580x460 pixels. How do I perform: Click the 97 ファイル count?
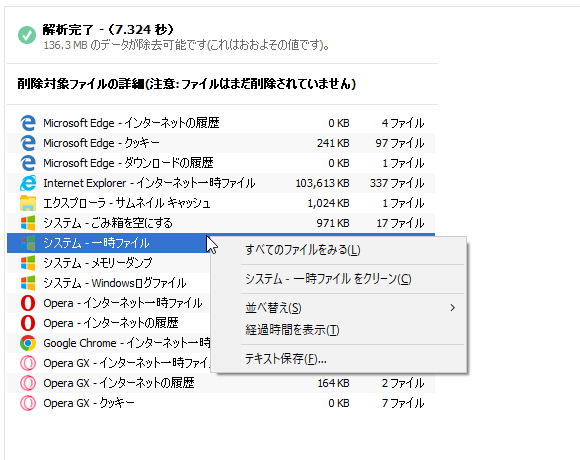(399, 143)
